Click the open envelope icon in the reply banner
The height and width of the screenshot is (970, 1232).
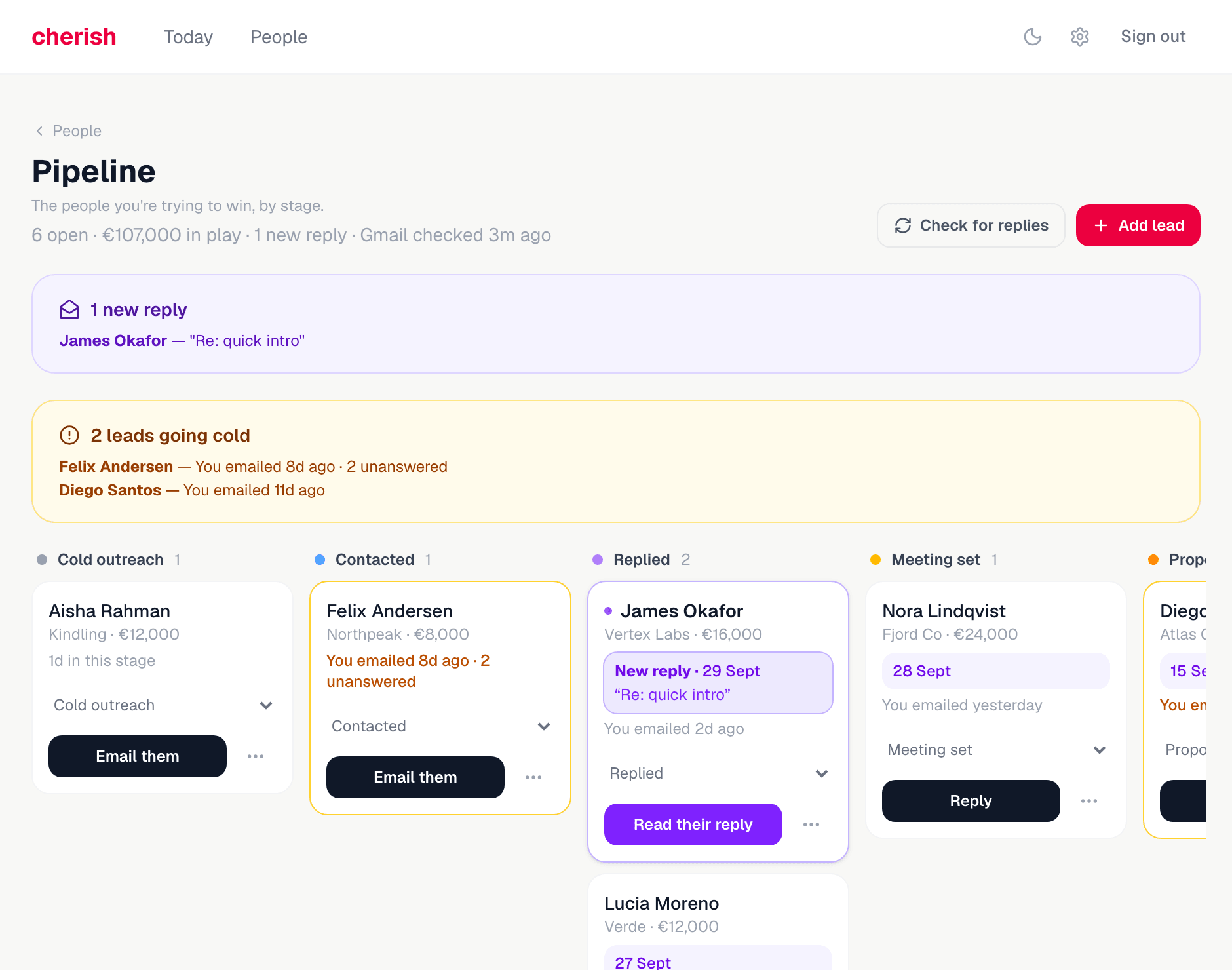(x=69, y=309)
